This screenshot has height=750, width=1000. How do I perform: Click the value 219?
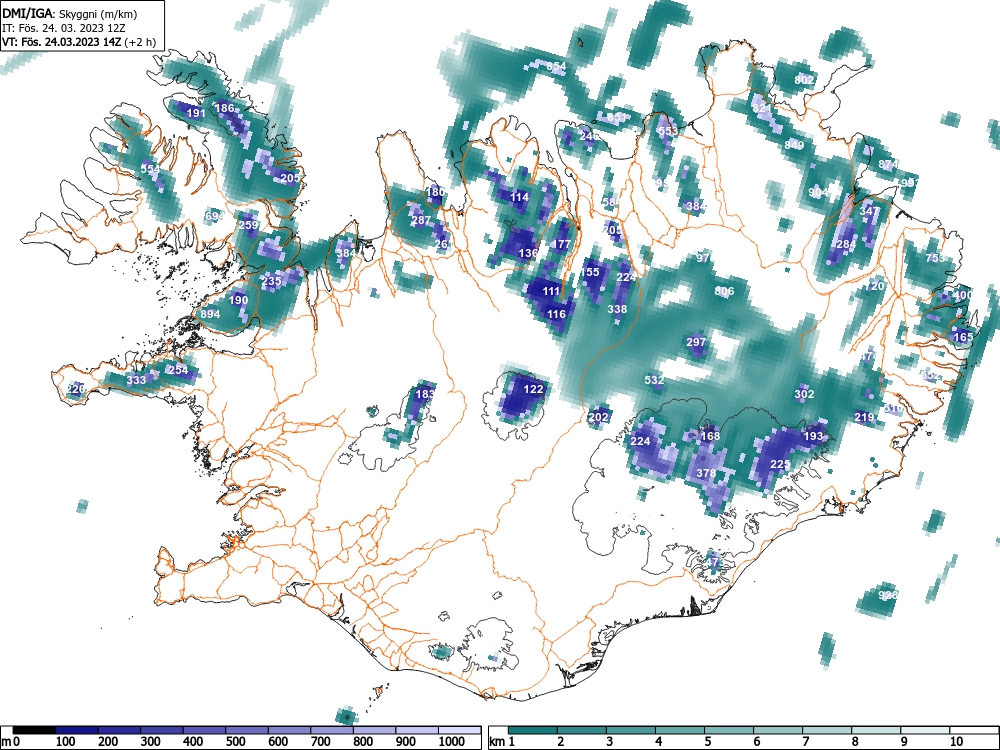(x=864, y=417)
